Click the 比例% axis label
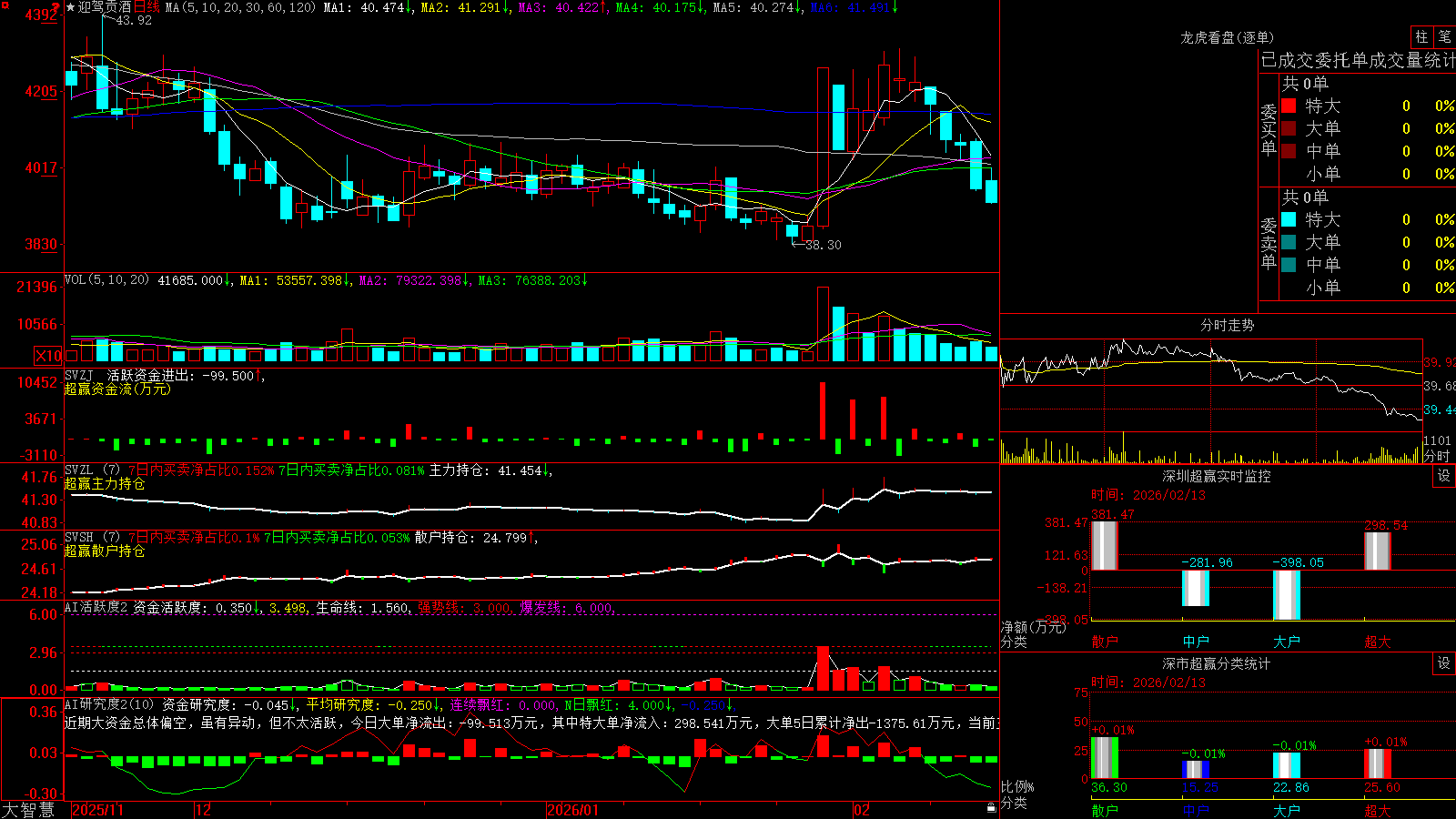This screenshot has width=1456, height=819. 1017,786
